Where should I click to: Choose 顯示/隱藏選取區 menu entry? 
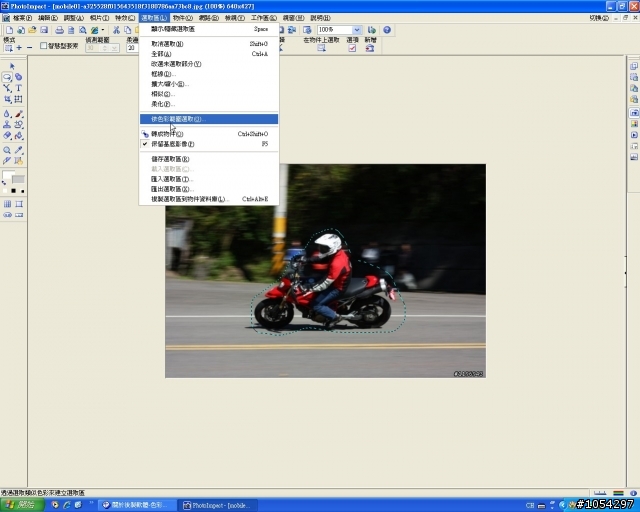pos(209,29)
